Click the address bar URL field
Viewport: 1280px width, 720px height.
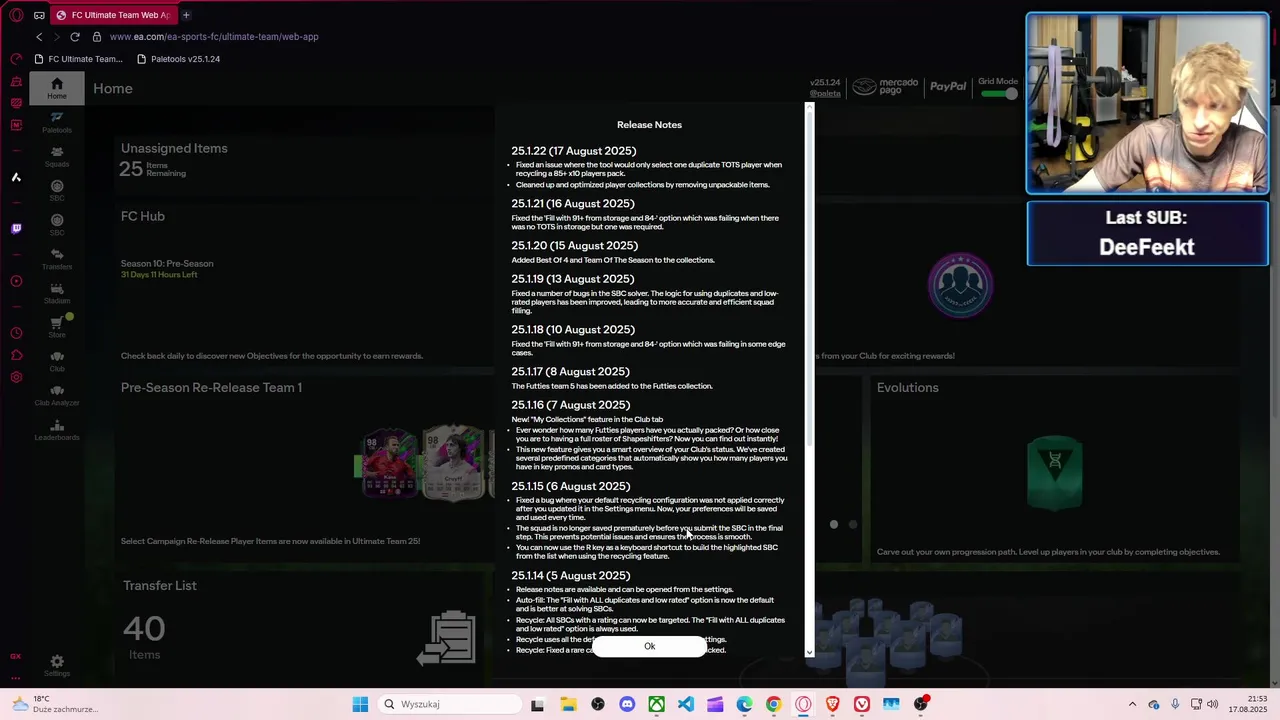click(x=214, y=37)
